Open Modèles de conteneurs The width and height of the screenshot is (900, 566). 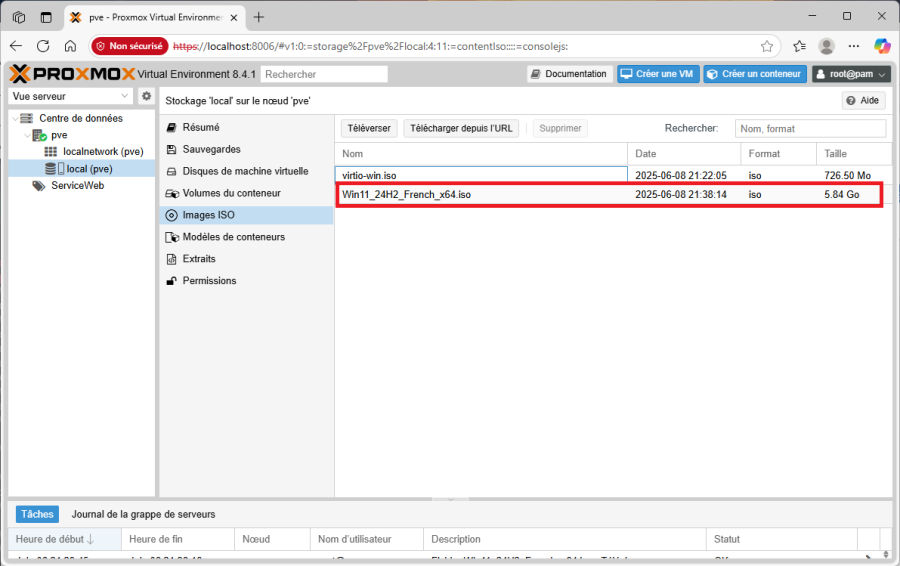[x=246, y=237]
